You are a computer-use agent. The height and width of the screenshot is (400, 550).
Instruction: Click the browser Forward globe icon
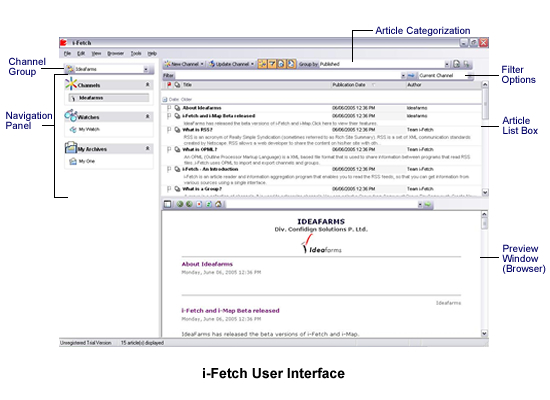coord(189,204)
